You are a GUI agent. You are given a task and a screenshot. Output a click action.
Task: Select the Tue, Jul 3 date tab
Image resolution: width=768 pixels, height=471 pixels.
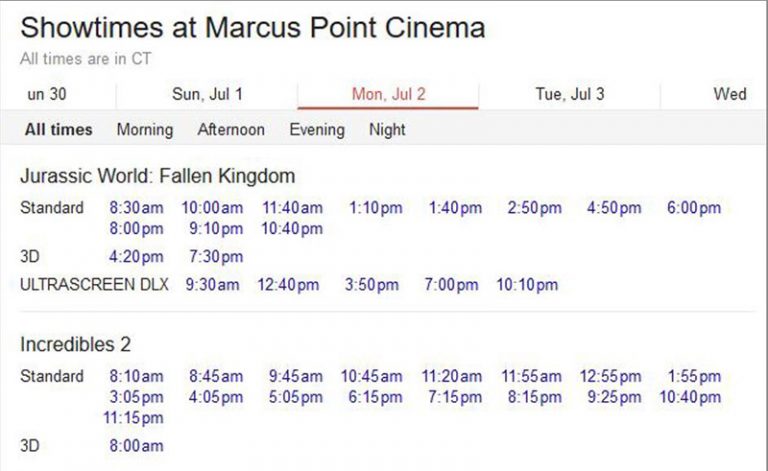(569, 94)
